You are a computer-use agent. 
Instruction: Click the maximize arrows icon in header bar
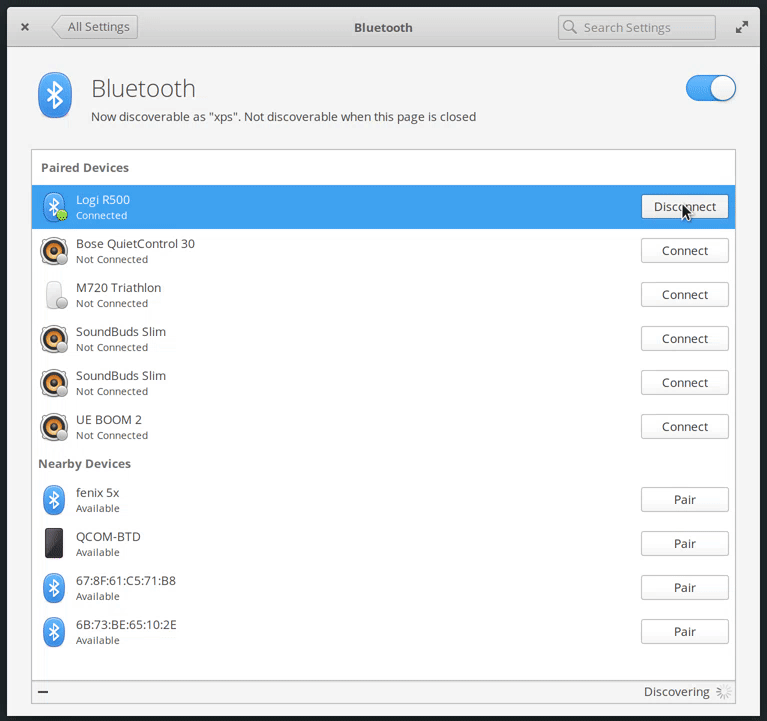click(x=742, y=27)
